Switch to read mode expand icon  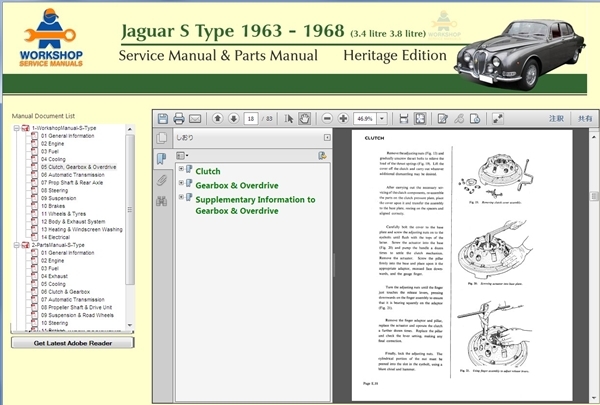(x=498, y=119)
